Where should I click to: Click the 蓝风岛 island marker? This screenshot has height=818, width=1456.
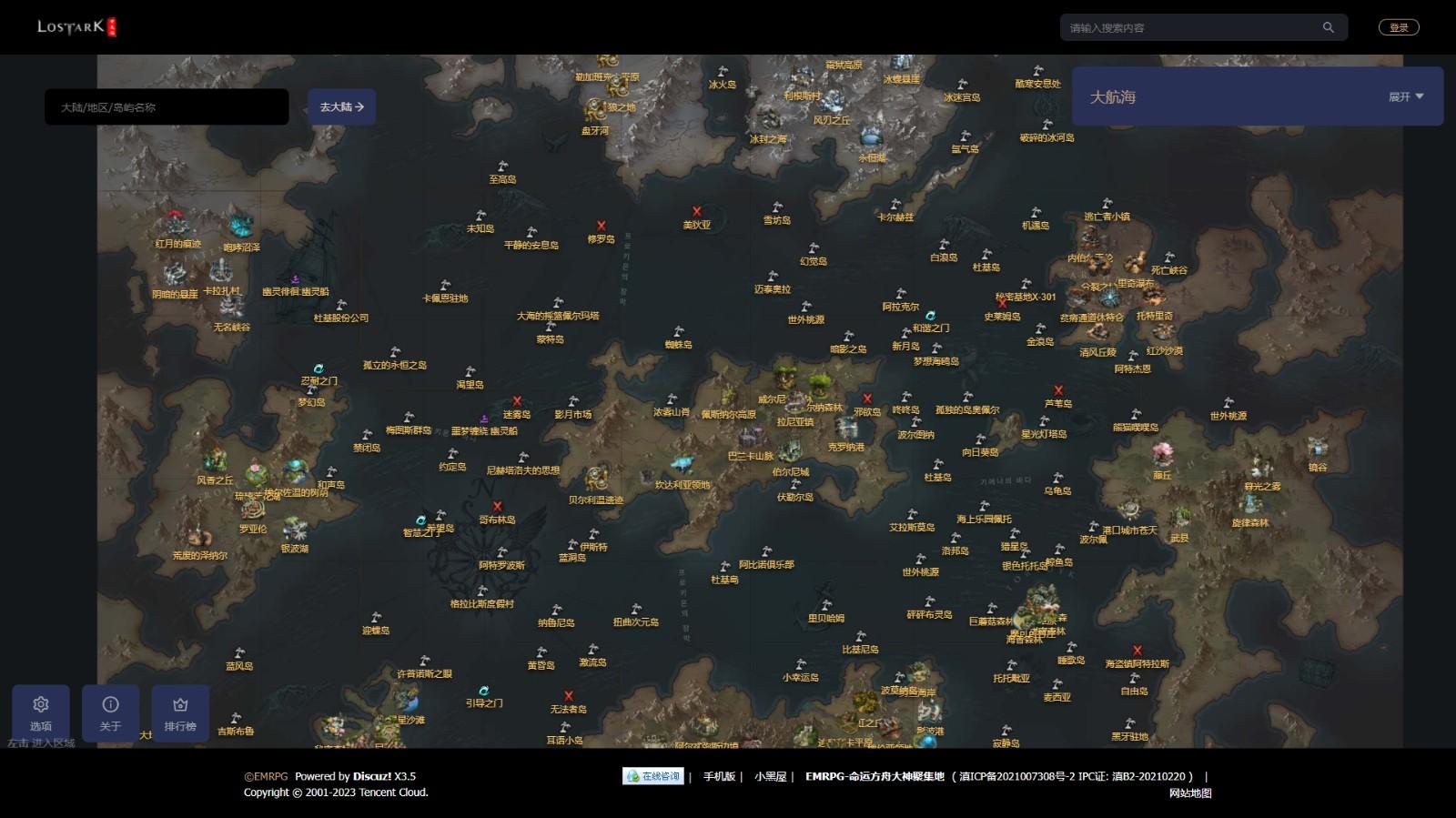(x=239, y=653)
